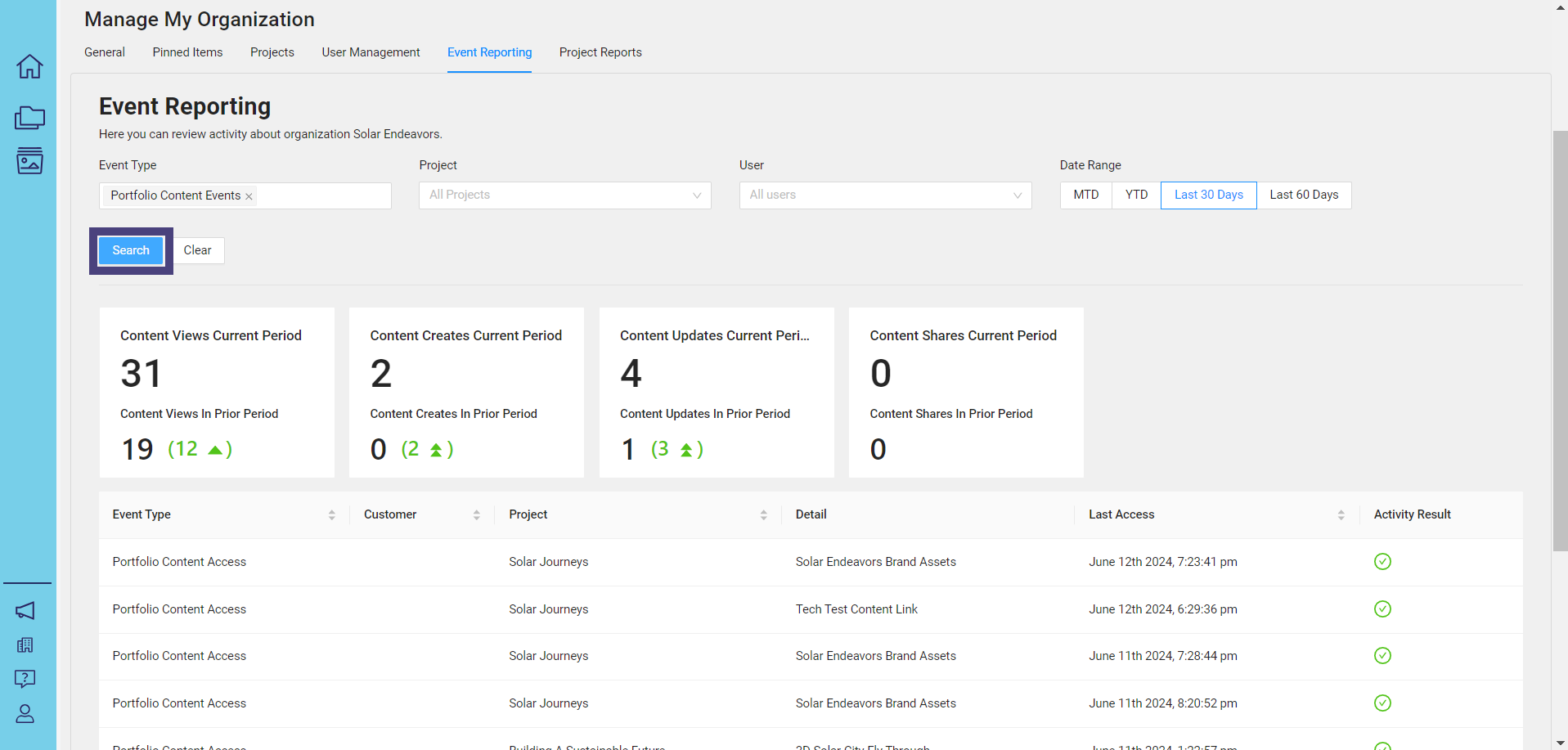Click success checkmark for 6:29:36 pm row
Viewport: 1568px width, 750px height.
[1382, 609]
